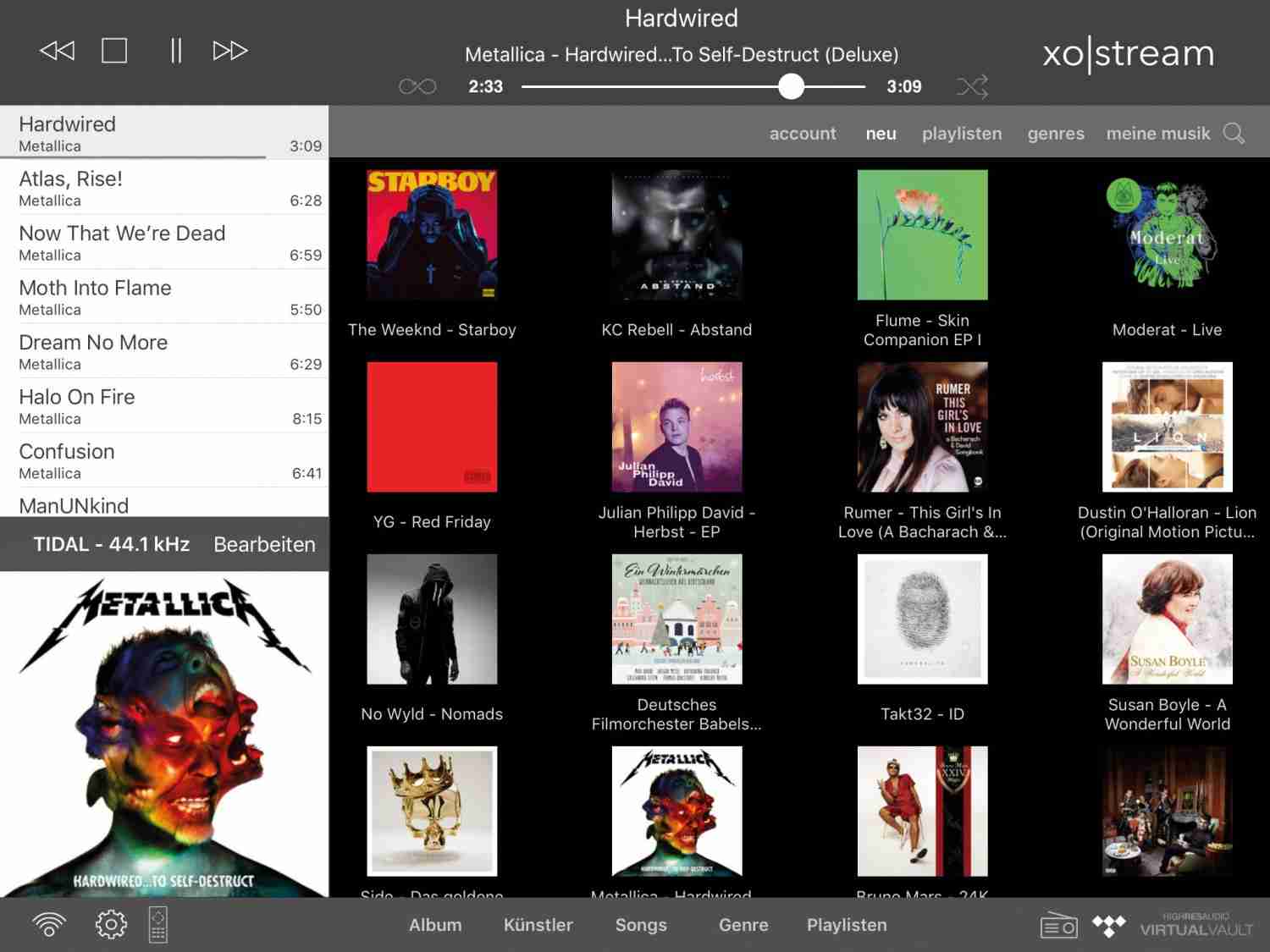Play Confusion from the queue
The image size is (1270, 952).
[164, 460]
